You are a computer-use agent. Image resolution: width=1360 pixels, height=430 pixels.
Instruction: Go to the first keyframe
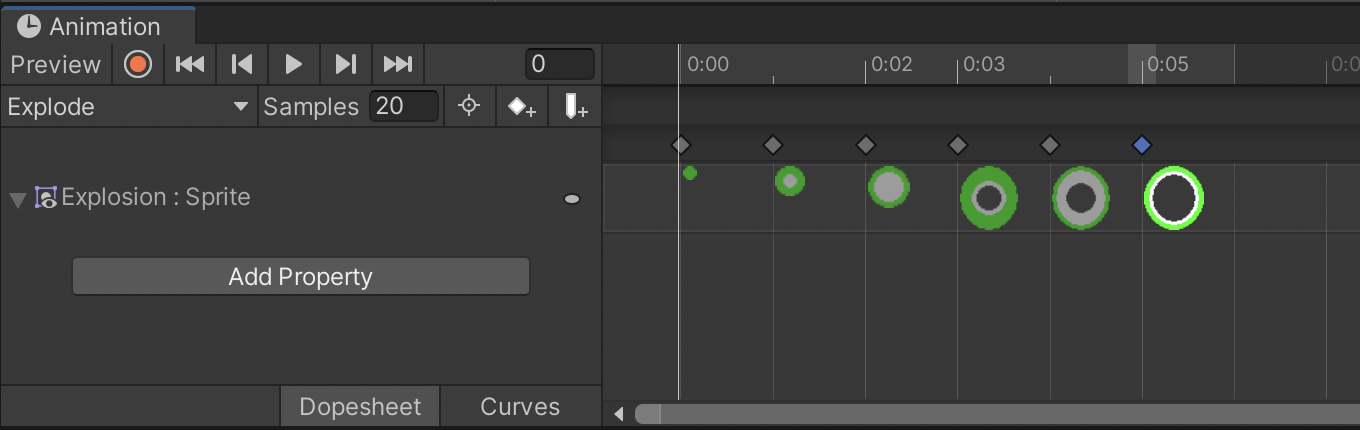[190, 65]
